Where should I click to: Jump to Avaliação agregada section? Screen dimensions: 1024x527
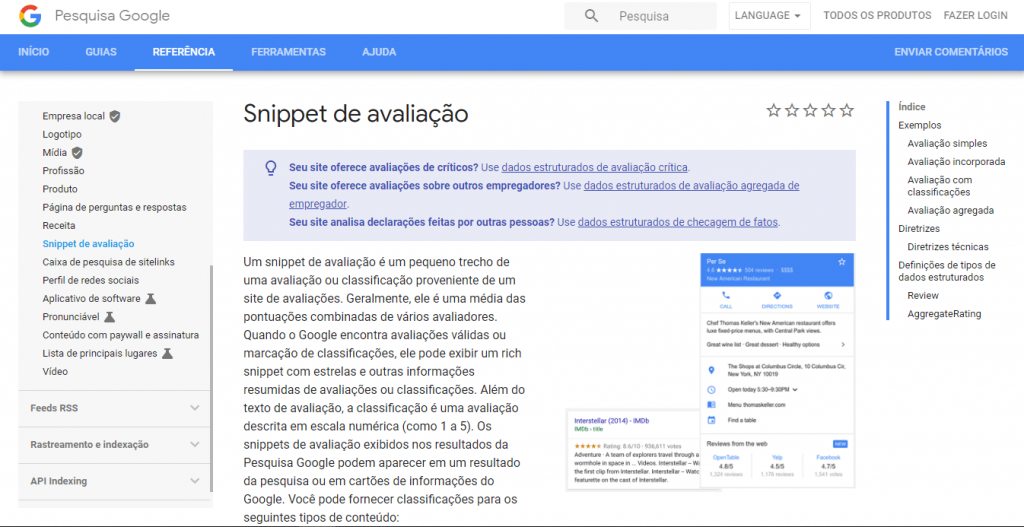point(951,210)
